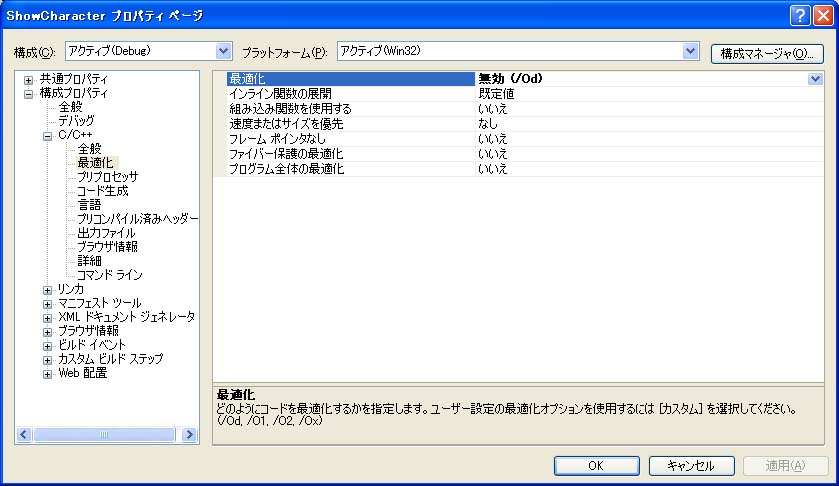Select the デバッグ tree item
The image size is (839, 486).
(77, 121)
